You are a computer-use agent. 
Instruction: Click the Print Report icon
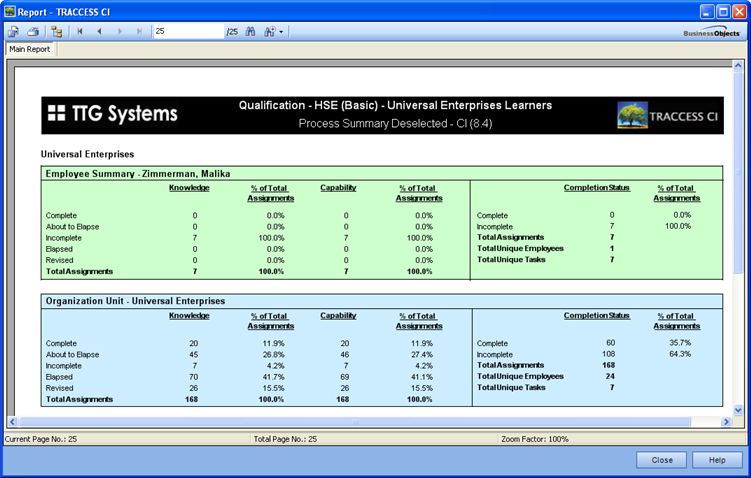(33, 32)
